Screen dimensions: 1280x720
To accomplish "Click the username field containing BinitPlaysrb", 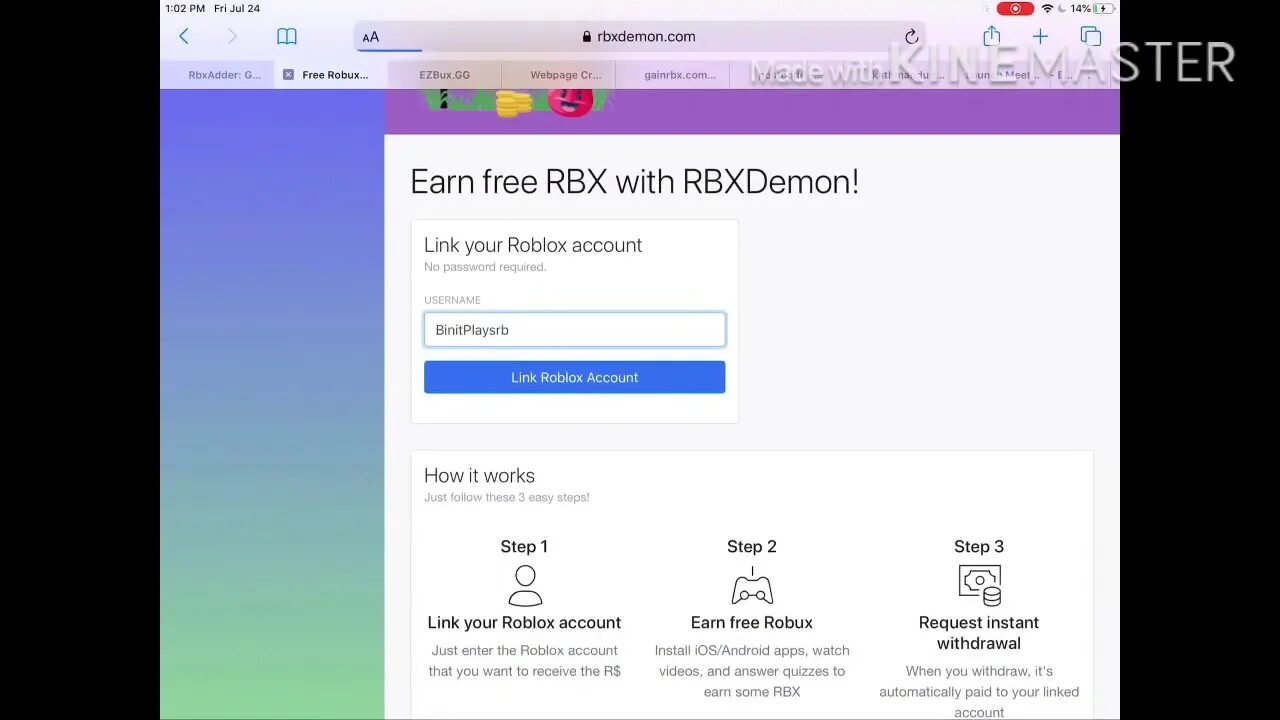I will click(x=574, y=330).
